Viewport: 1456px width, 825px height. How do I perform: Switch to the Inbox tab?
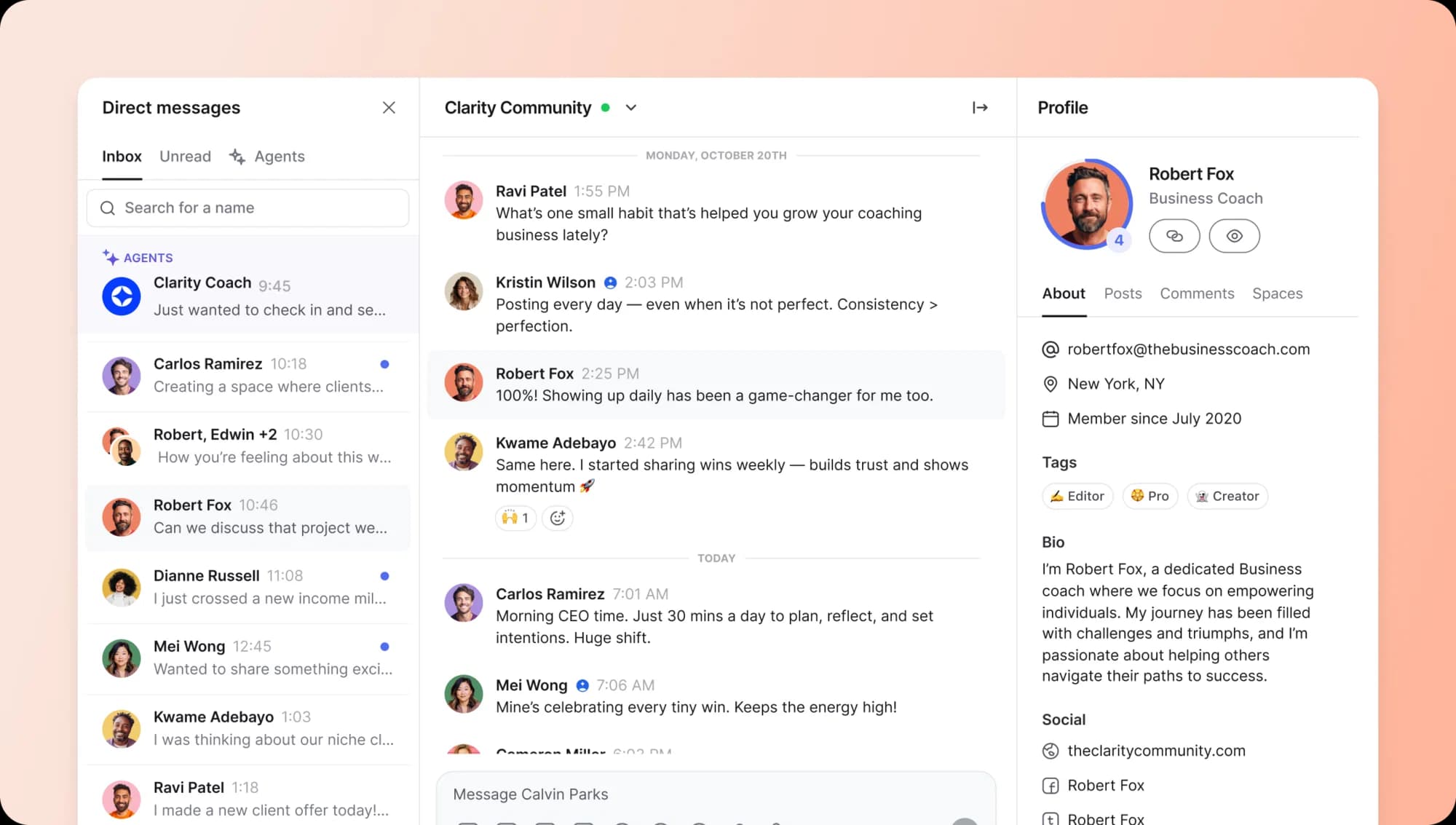tap(122, 157)
